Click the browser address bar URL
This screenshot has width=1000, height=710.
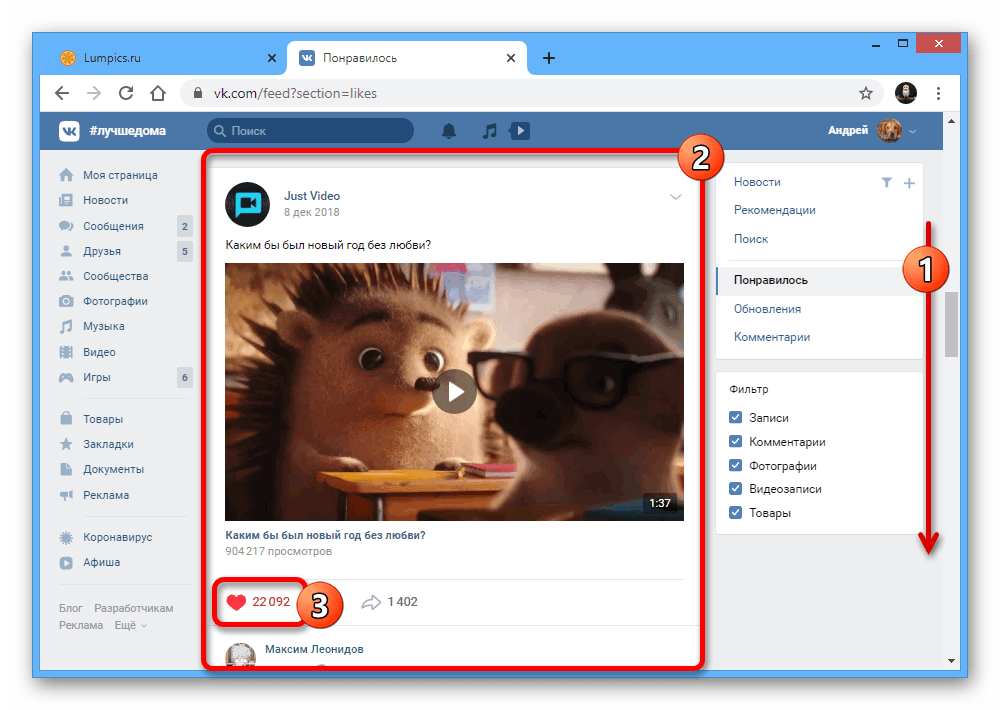coord(295,94)
